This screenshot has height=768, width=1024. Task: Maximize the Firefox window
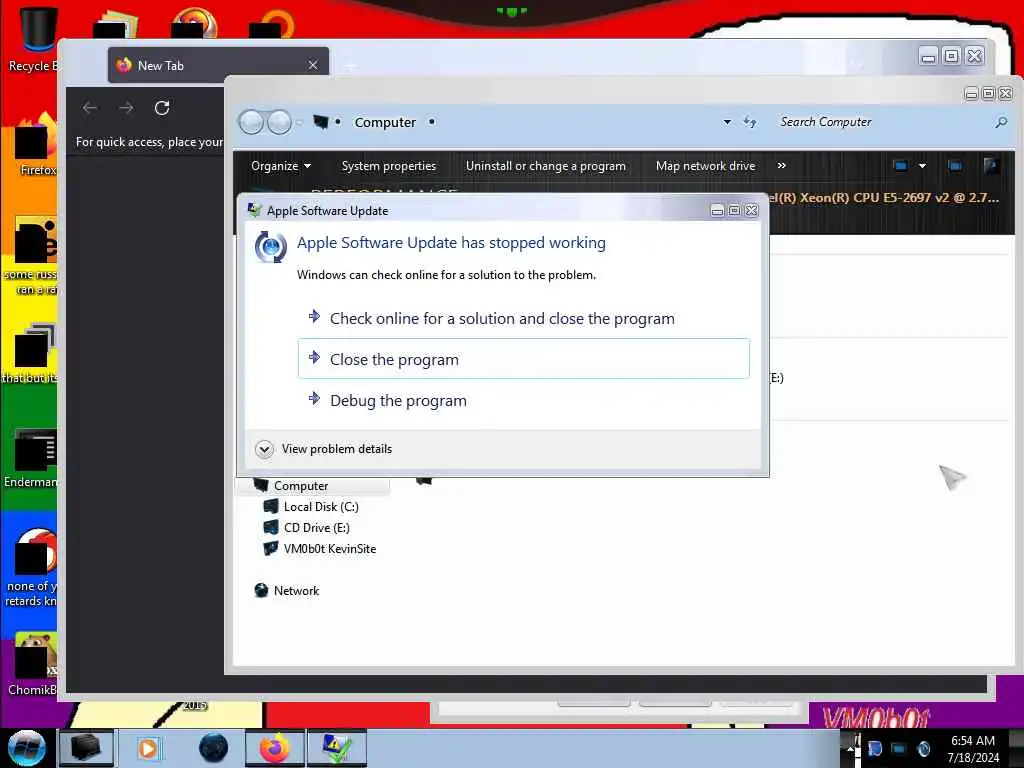pyautogui.click(x=952, y=56)
